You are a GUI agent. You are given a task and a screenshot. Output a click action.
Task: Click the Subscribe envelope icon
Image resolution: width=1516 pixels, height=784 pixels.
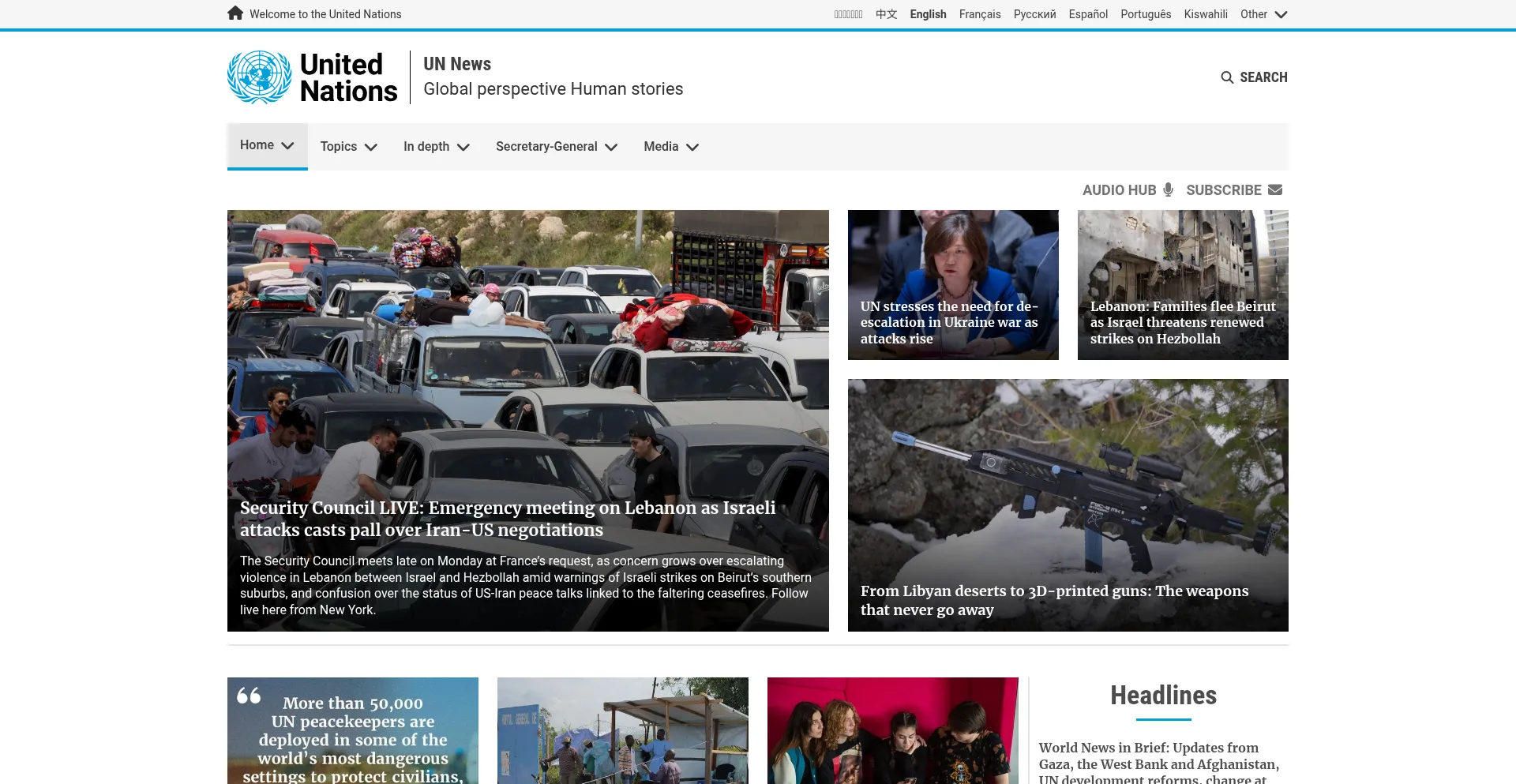tap(1275, 189)
